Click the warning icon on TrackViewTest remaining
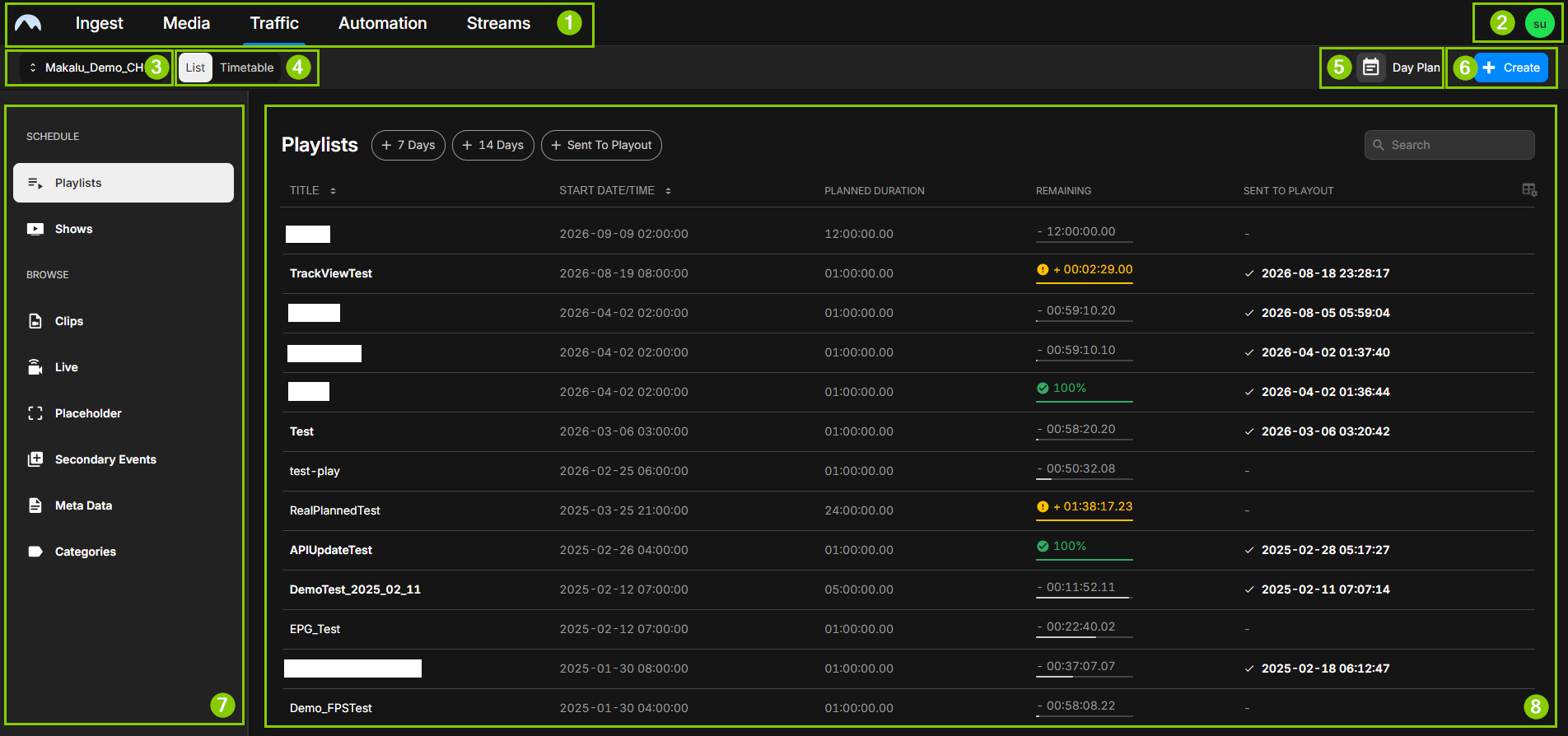1568x736 pixels. pos(1043,269)
